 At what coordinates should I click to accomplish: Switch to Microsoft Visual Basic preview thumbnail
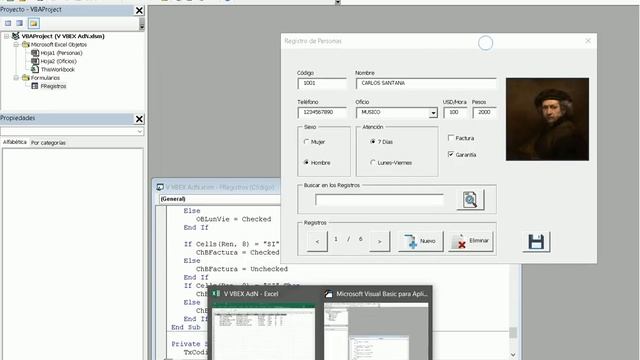tap(376, 323)
